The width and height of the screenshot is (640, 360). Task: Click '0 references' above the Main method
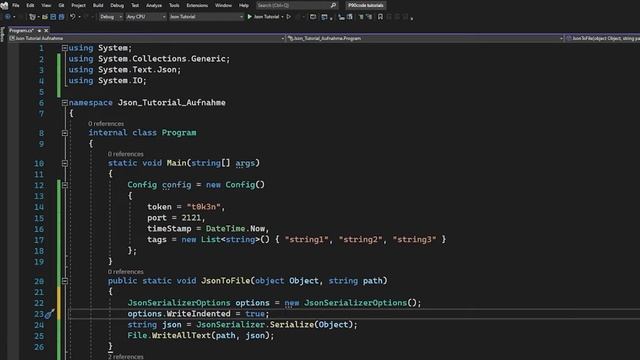(x=126, y=154)
